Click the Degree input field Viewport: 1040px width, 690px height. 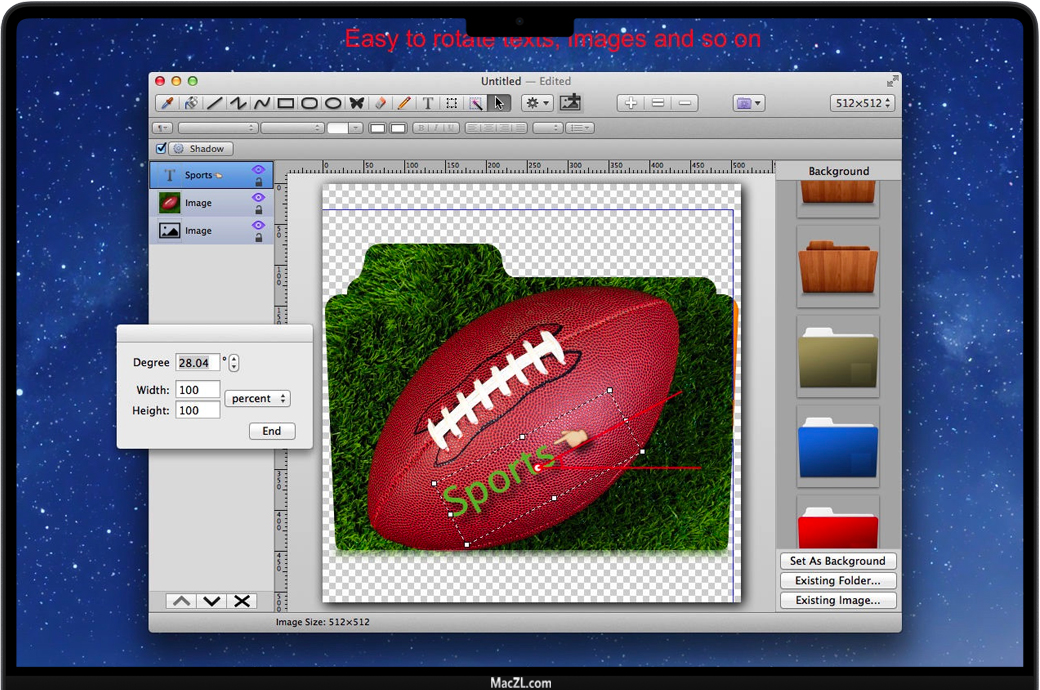tap(197, 363)
